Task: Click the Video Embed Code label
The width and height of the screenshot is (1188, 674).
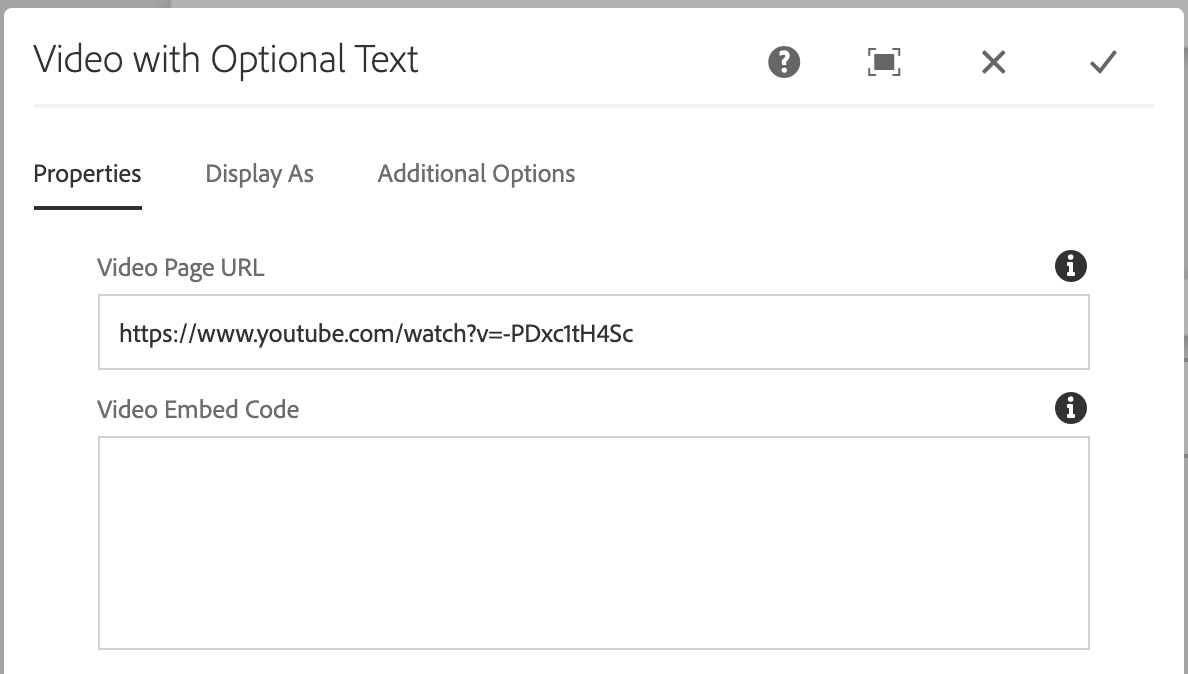Action: coord(198,409)
